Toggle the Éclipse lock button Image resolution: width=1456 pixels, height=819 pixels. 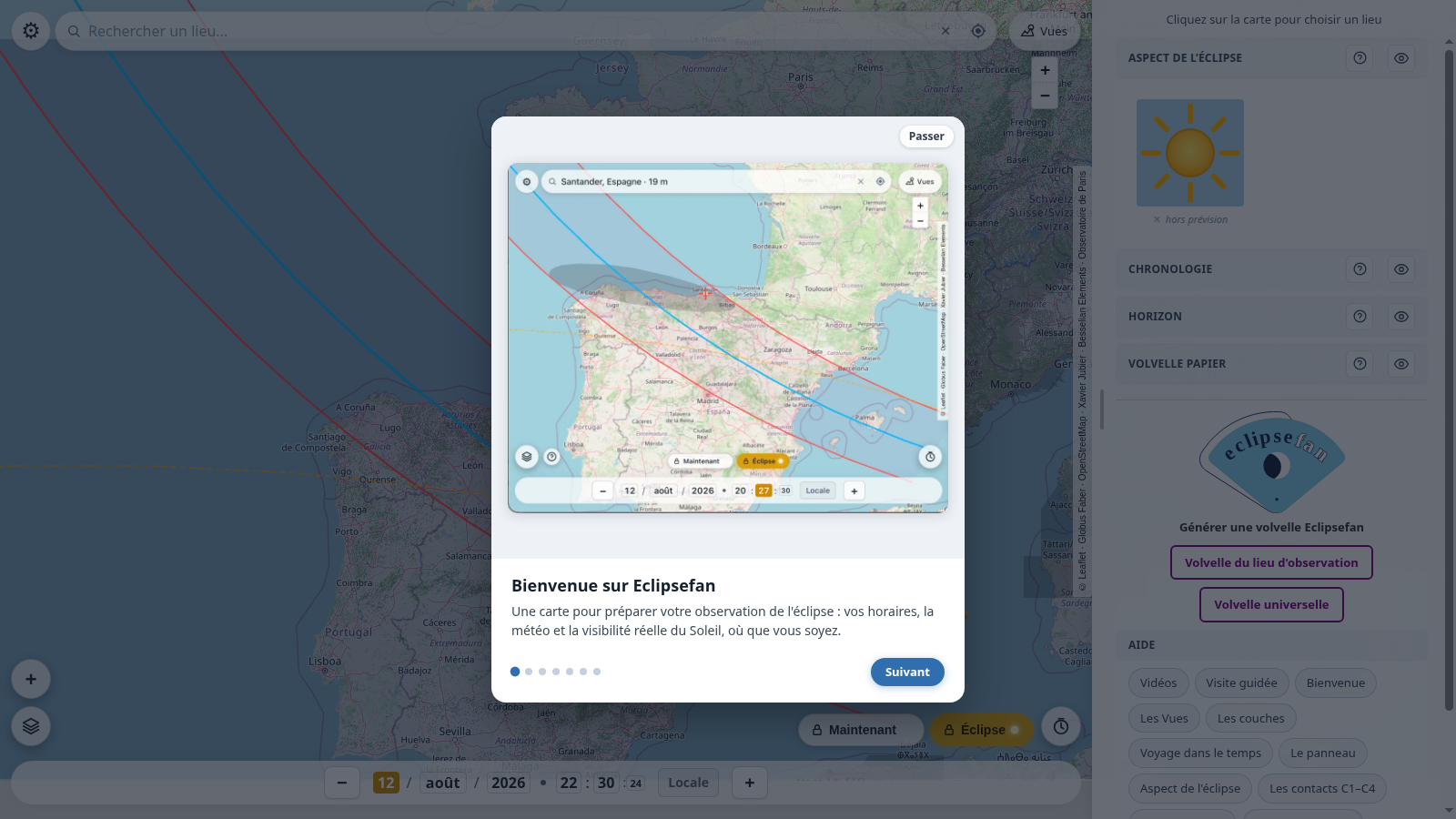[982, 730]
